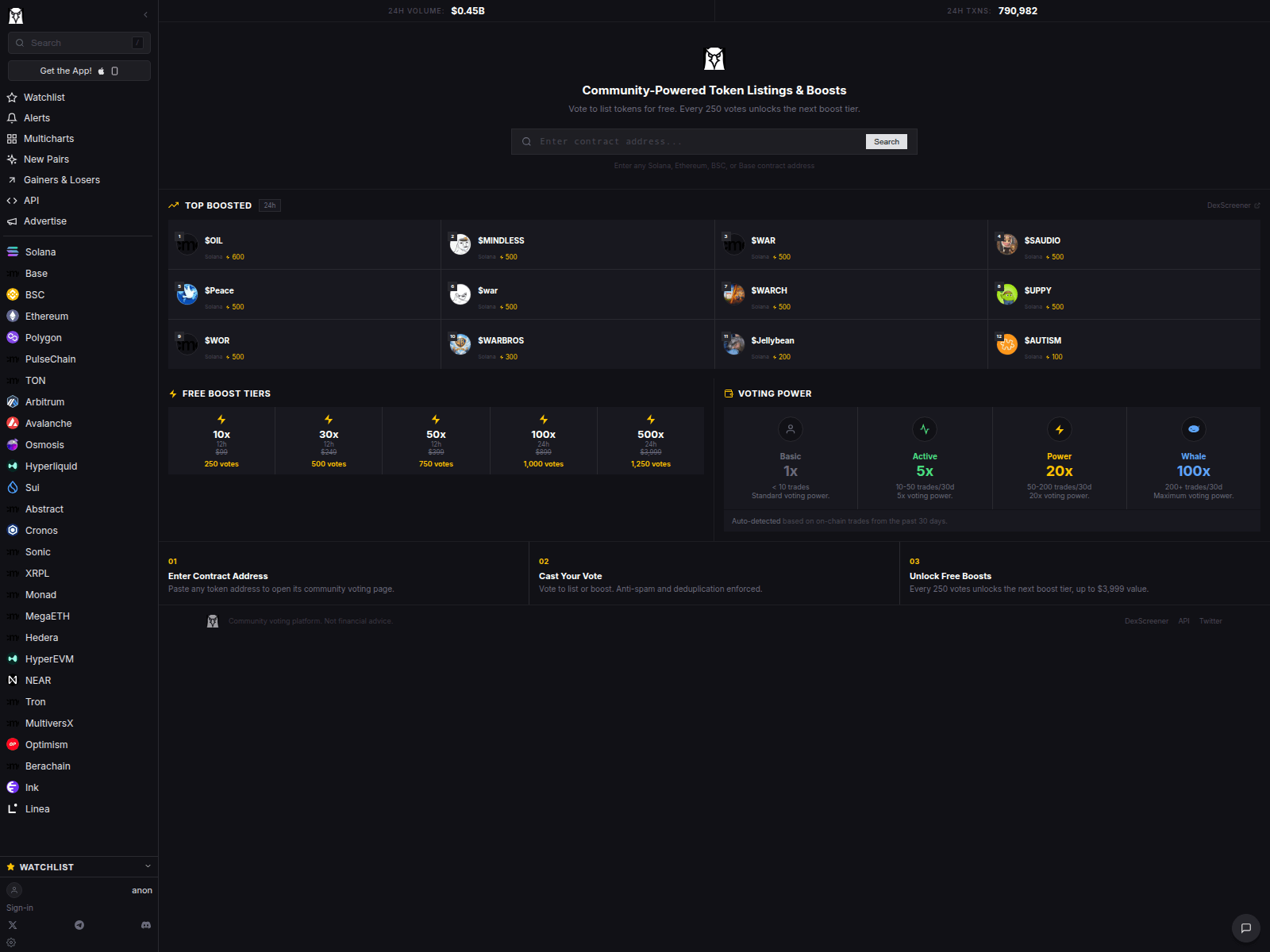Open Multicharts using its grid icon

coord(11,138)
